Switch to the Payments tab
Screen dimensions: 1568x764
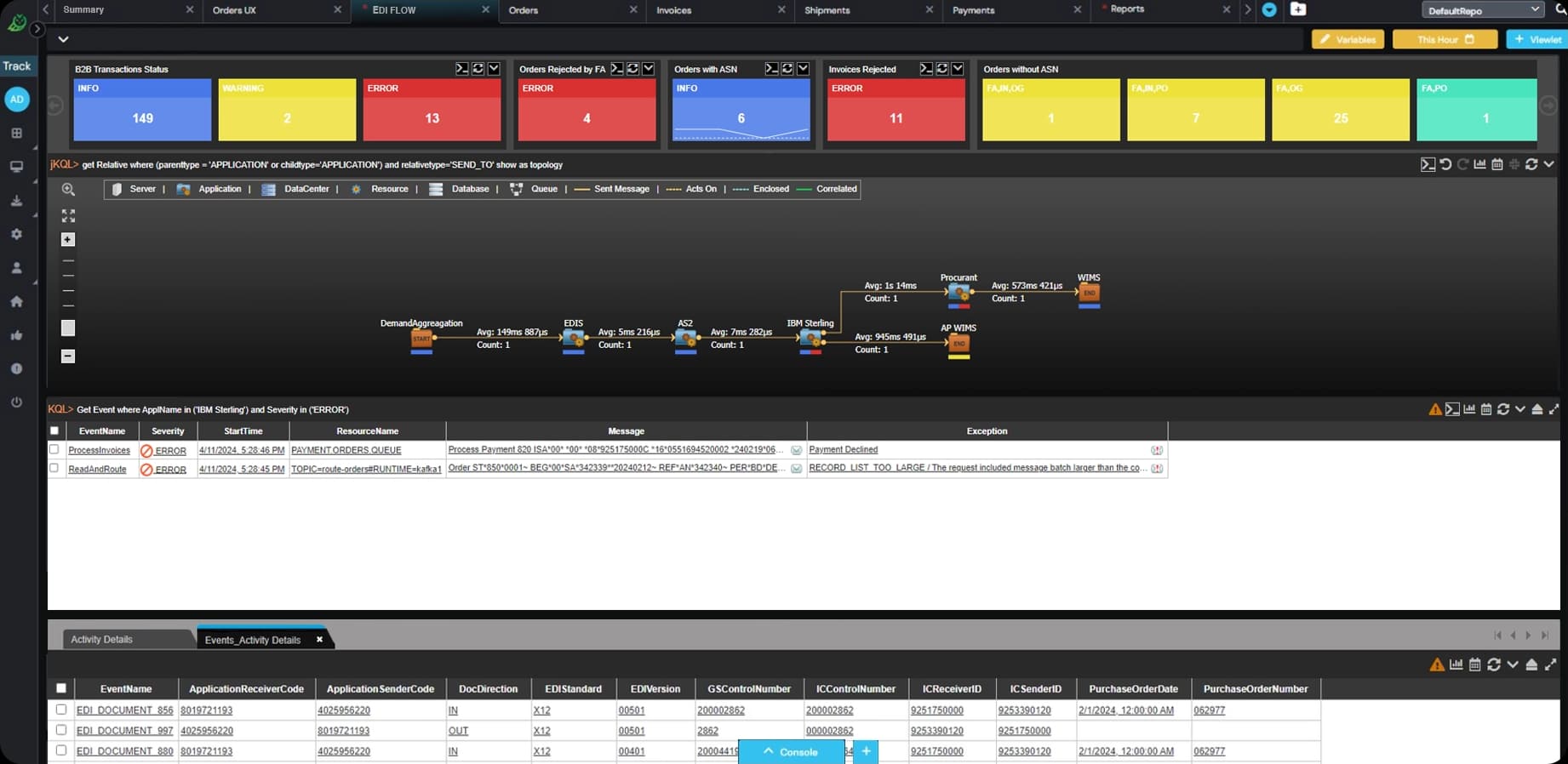click(973, 10)
